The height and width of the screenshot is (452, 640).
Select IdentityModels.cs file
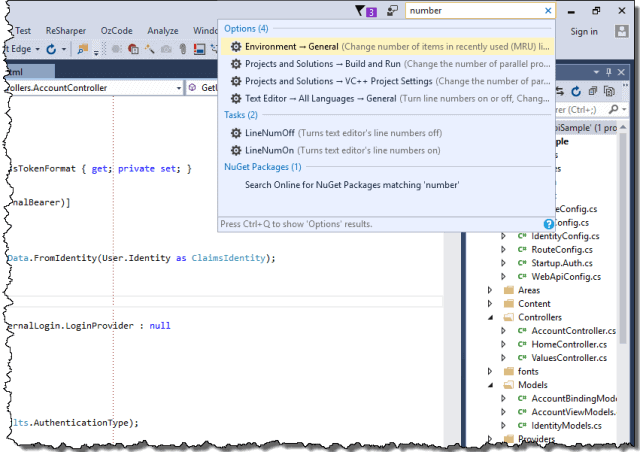coord(566,425)
